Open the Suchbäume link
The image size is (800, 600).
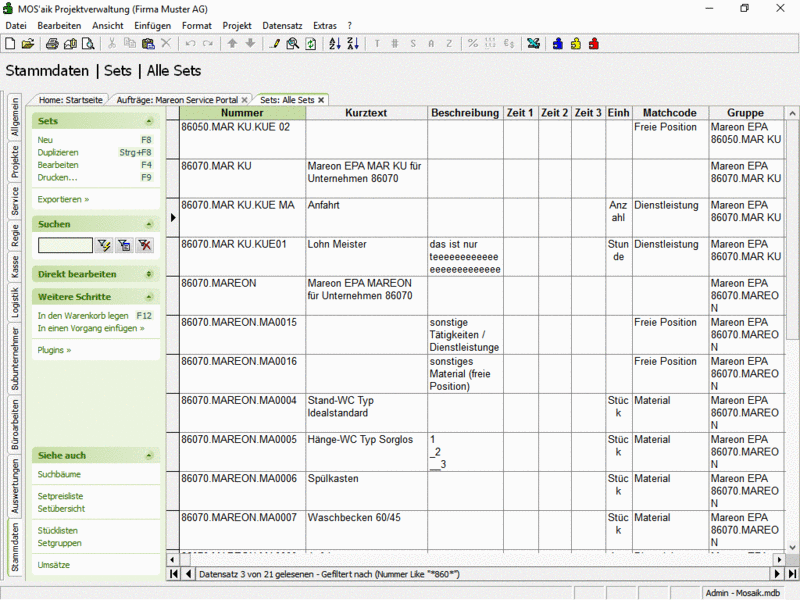tap(59, 474)
